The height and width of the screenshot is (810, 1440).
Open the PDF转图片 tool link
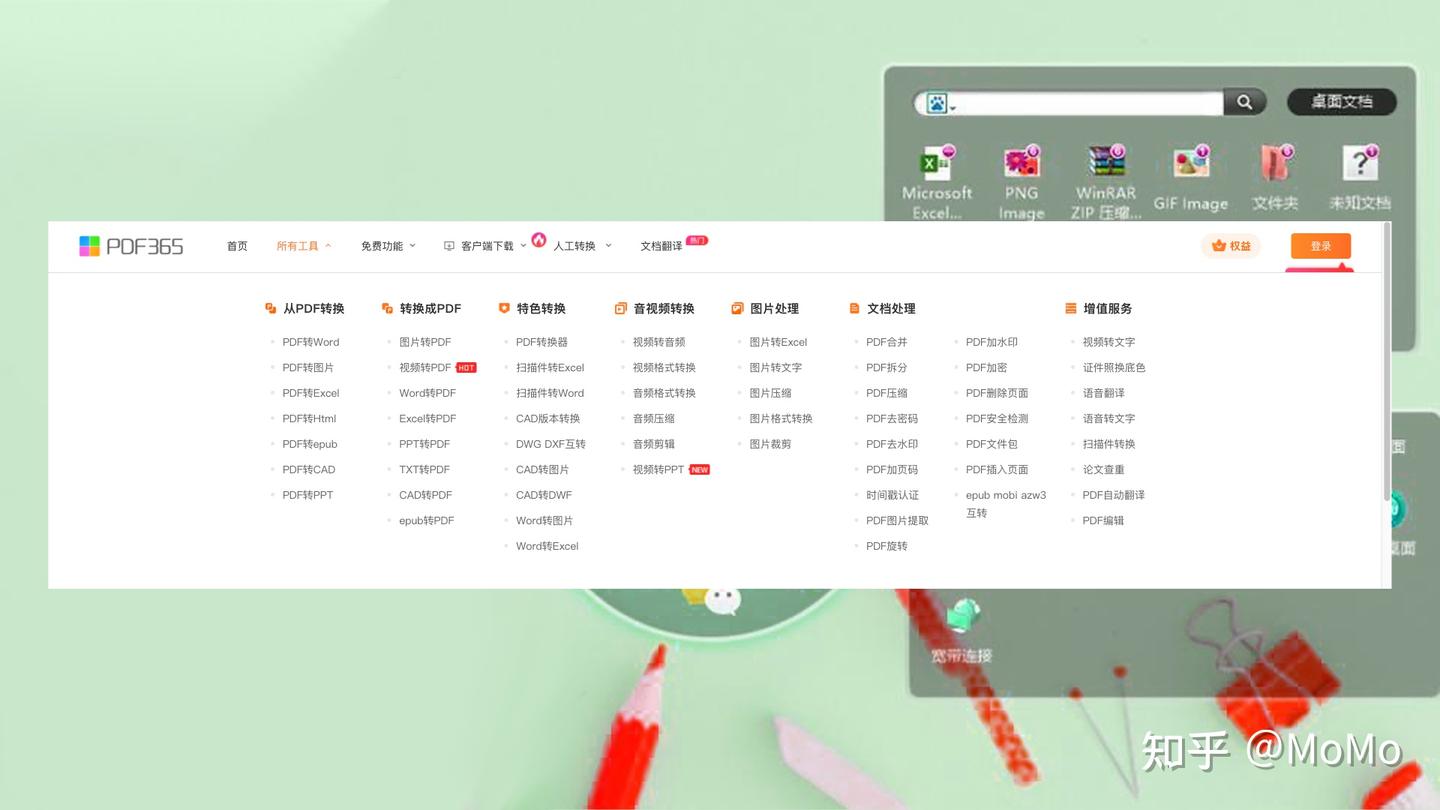(x=308, y=368)
